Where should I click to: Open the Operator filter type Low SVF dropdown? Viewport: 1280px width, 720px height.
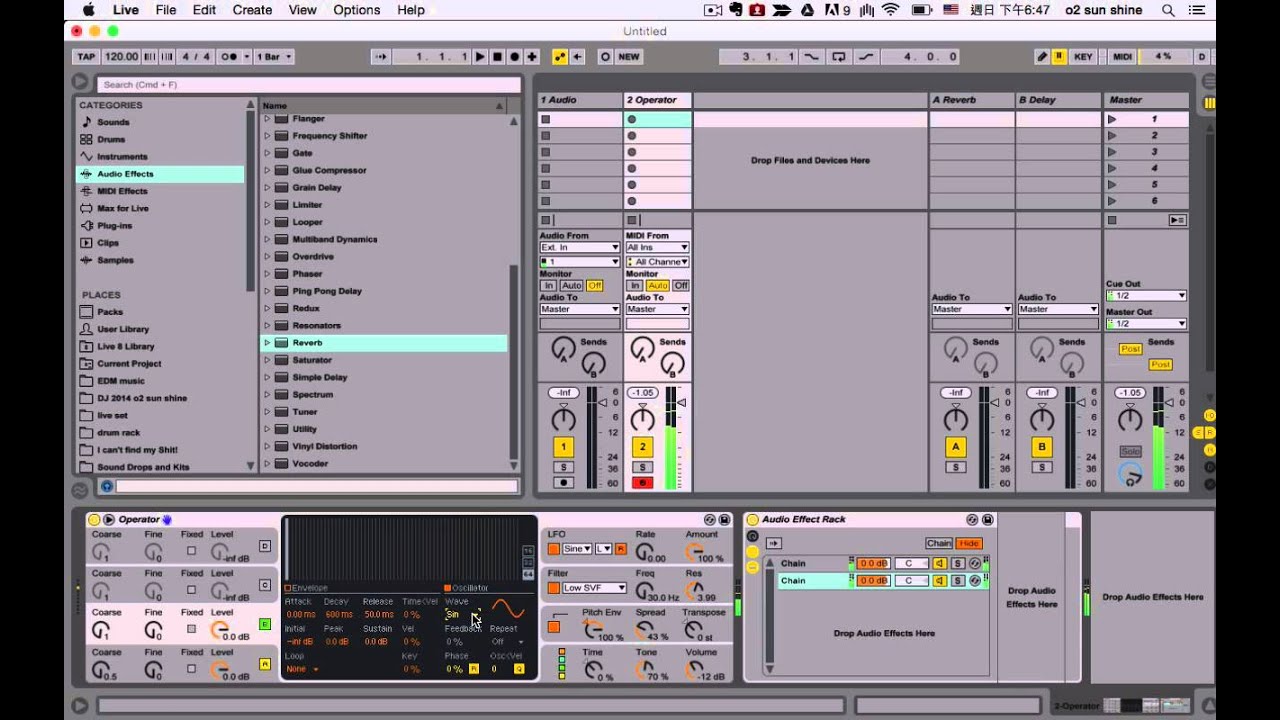click(594, 588)
